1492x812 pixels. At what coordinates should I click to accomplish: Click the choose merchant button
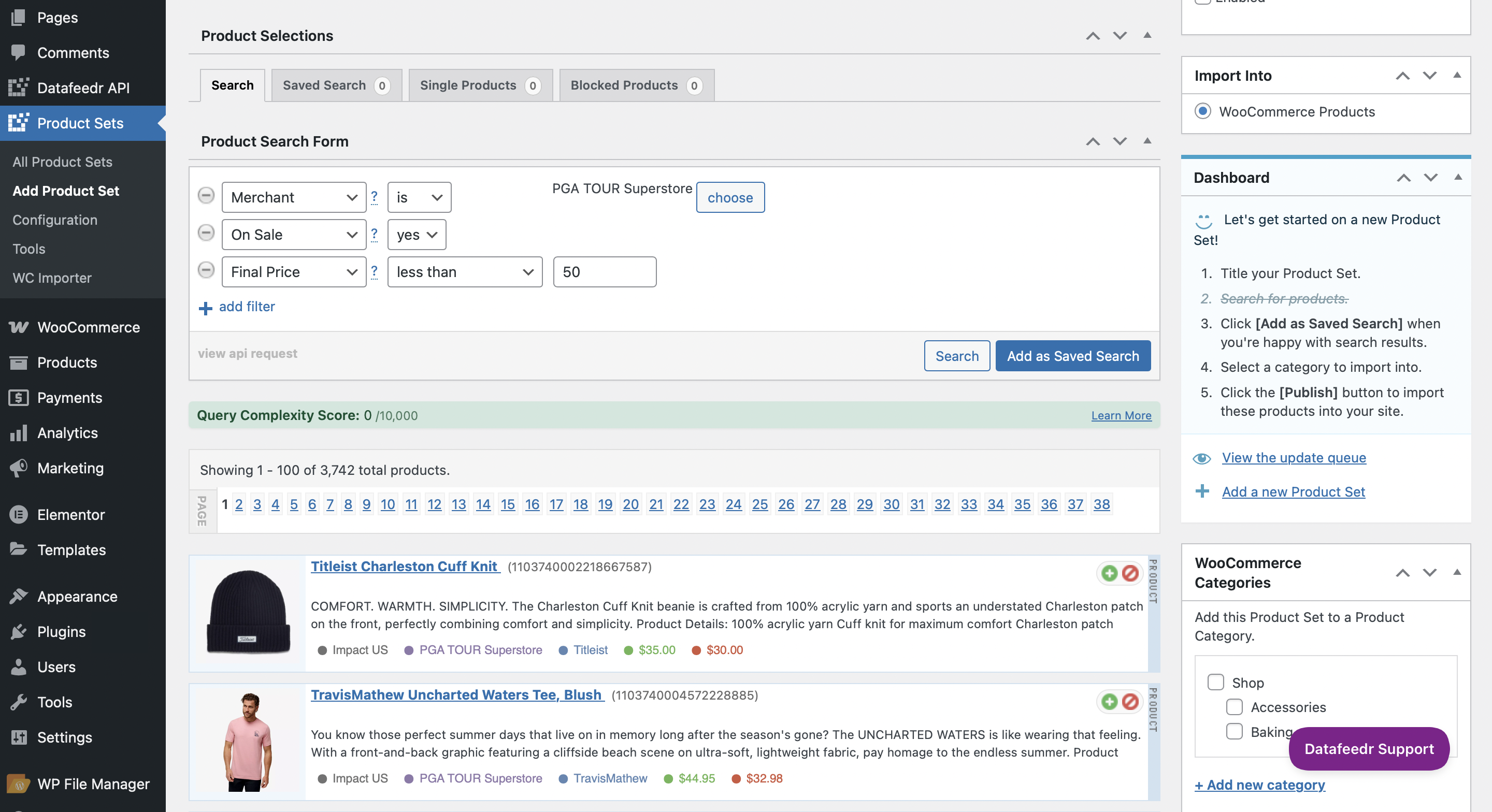click(x=730, y=197)
